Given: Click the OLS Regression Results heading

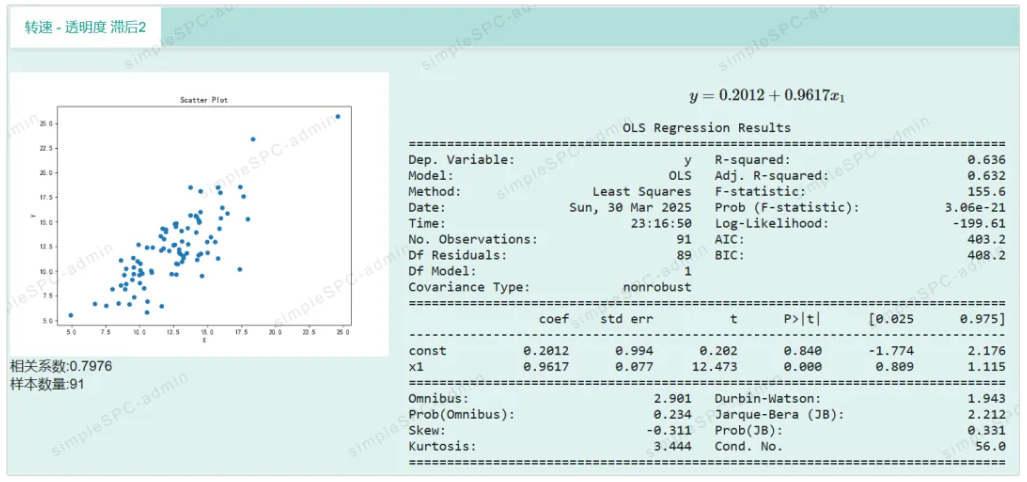Looking at the screenshot, I should [706, 128].
